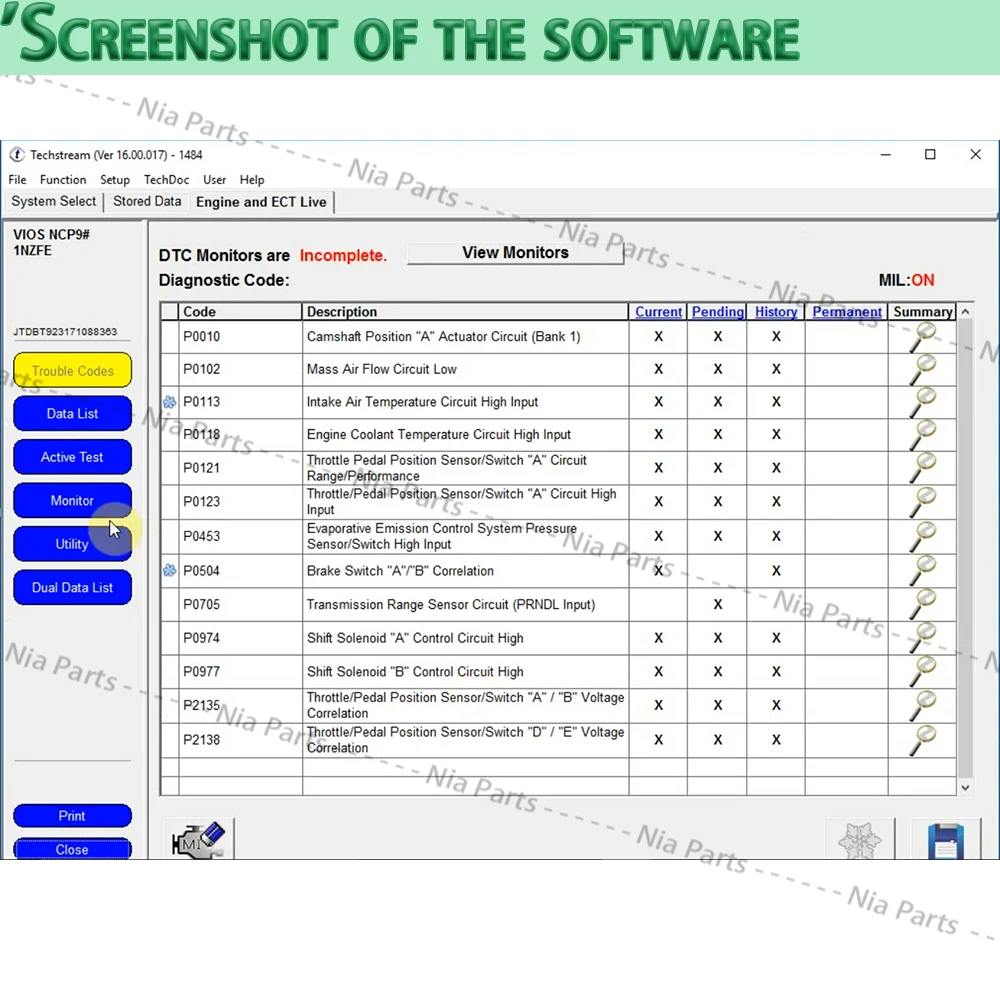Click the View Monitors button
Screen dimensions: 1000x1000
[515, 253]
